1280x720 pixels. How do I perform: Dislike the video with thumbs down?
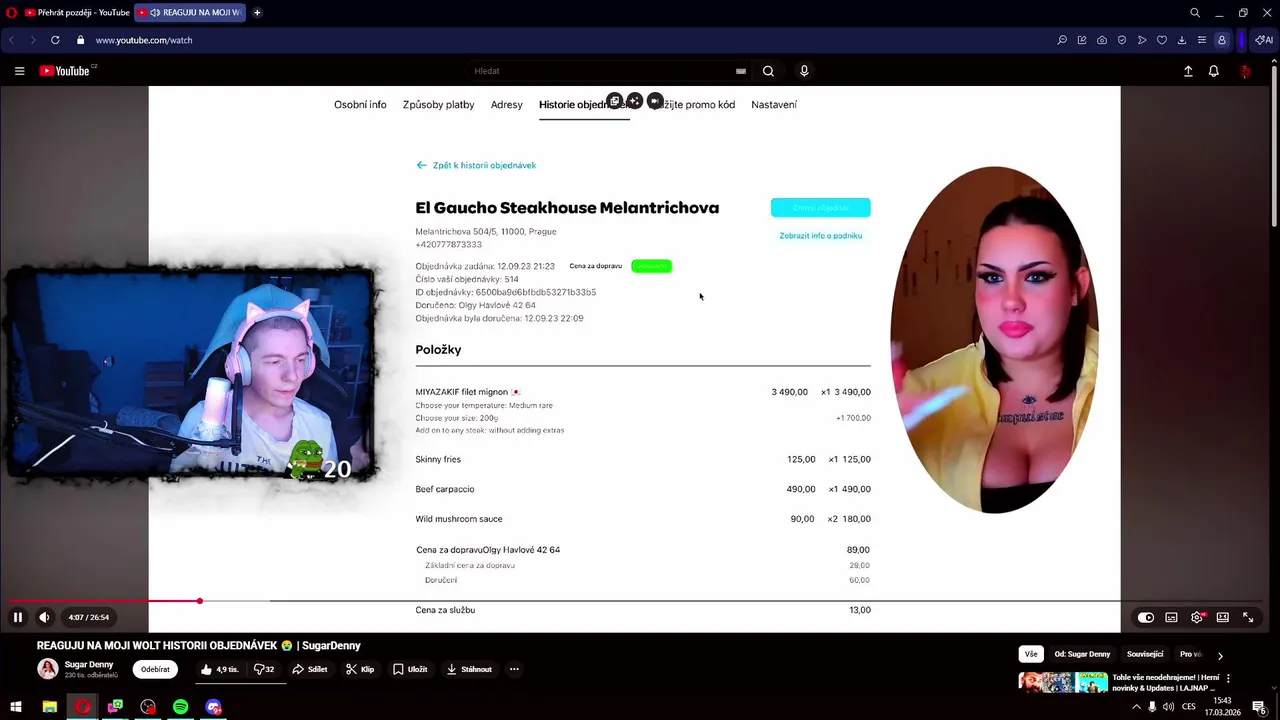pos(264,669)
